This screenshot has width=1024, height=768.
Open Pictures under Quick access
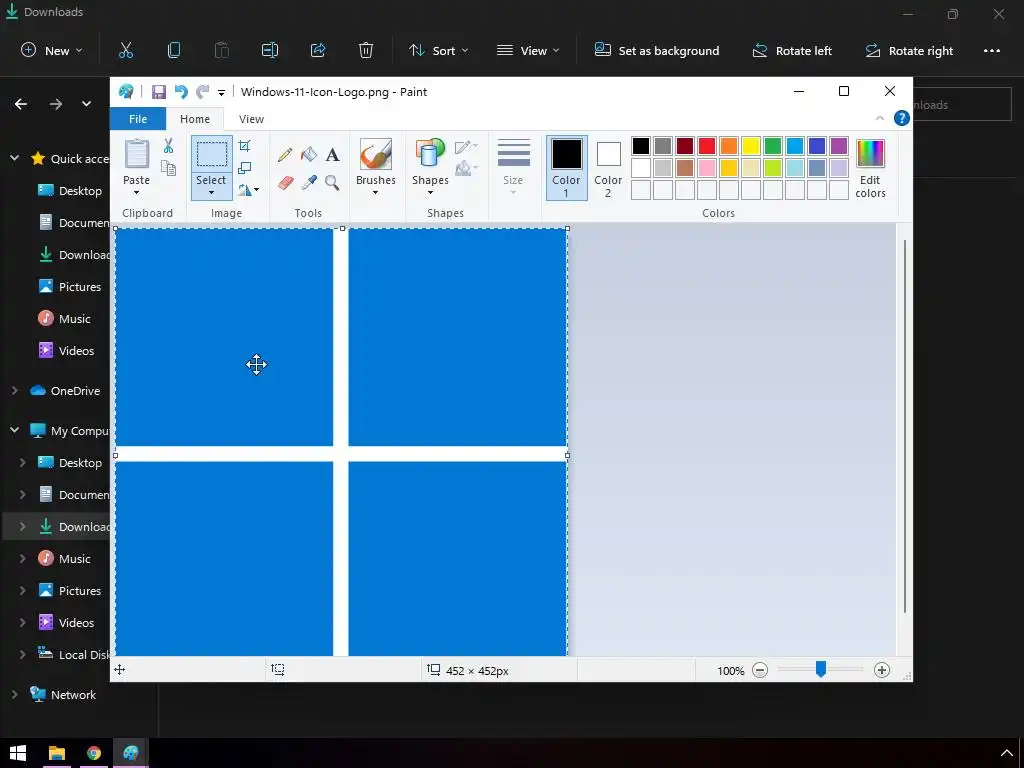click(70, 287)
